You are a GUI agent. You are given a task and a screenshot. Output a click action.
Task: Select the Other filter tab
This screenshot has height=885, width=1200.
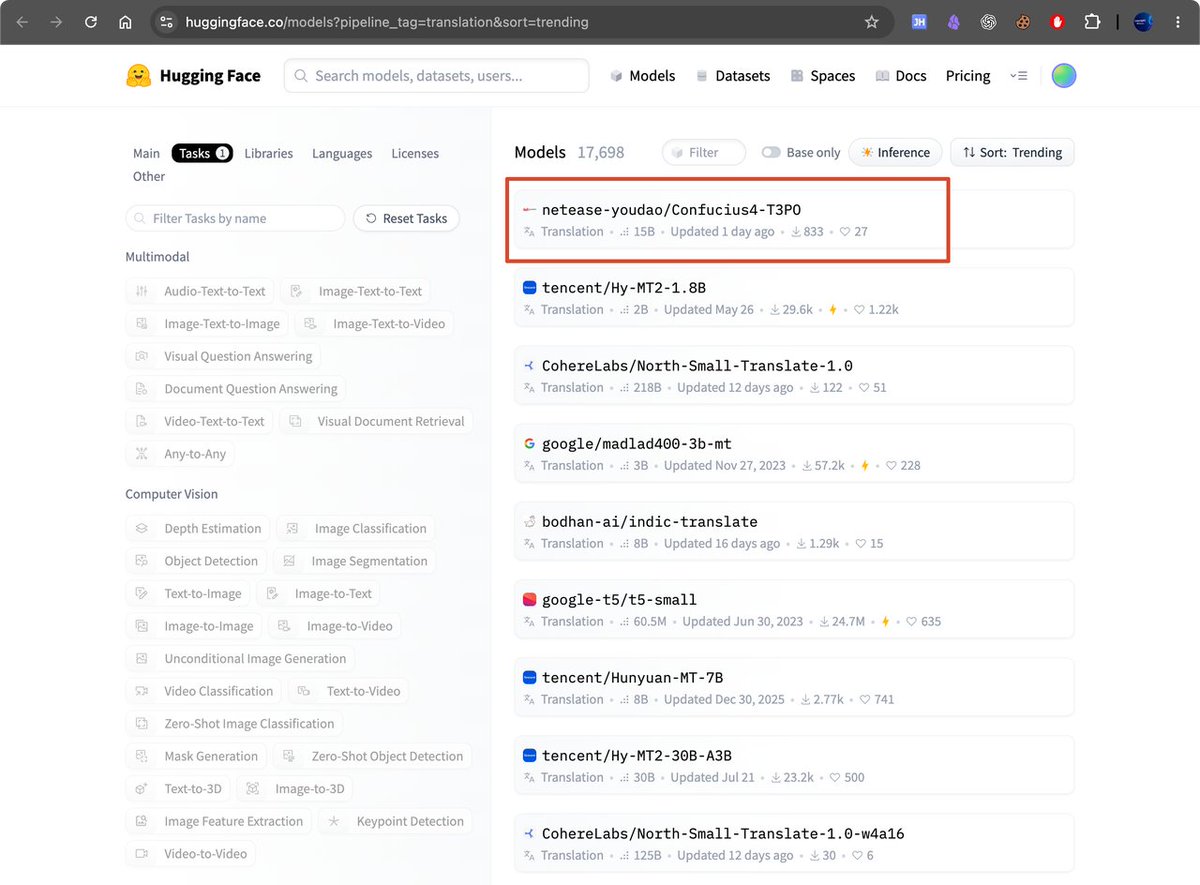pyautogui.click(x=149, y=176)
